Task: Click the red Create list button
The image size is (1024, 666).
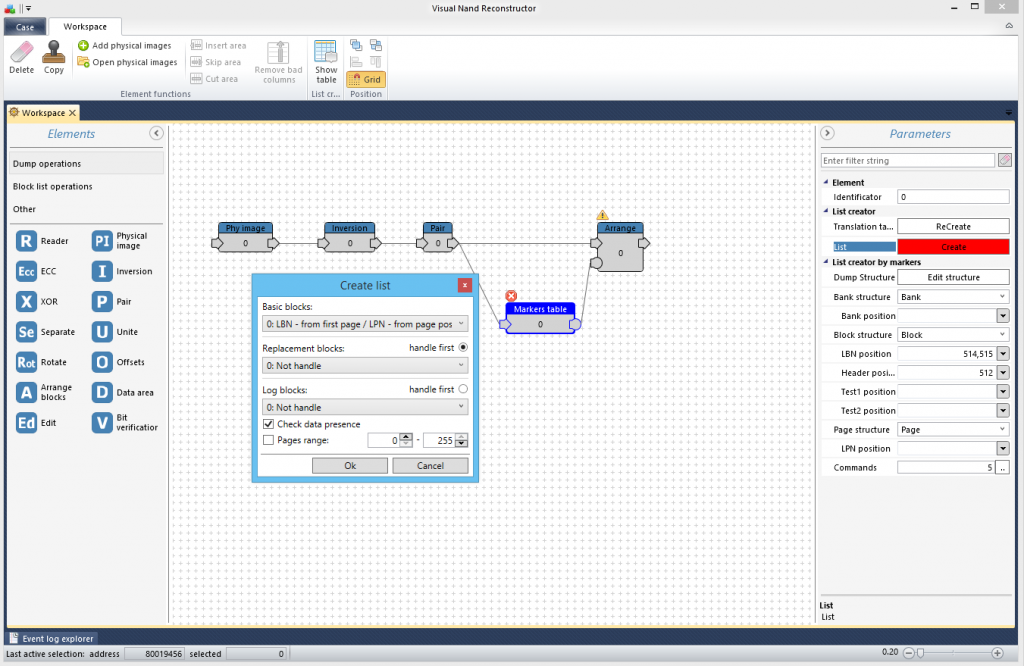Action: point(953,247)
